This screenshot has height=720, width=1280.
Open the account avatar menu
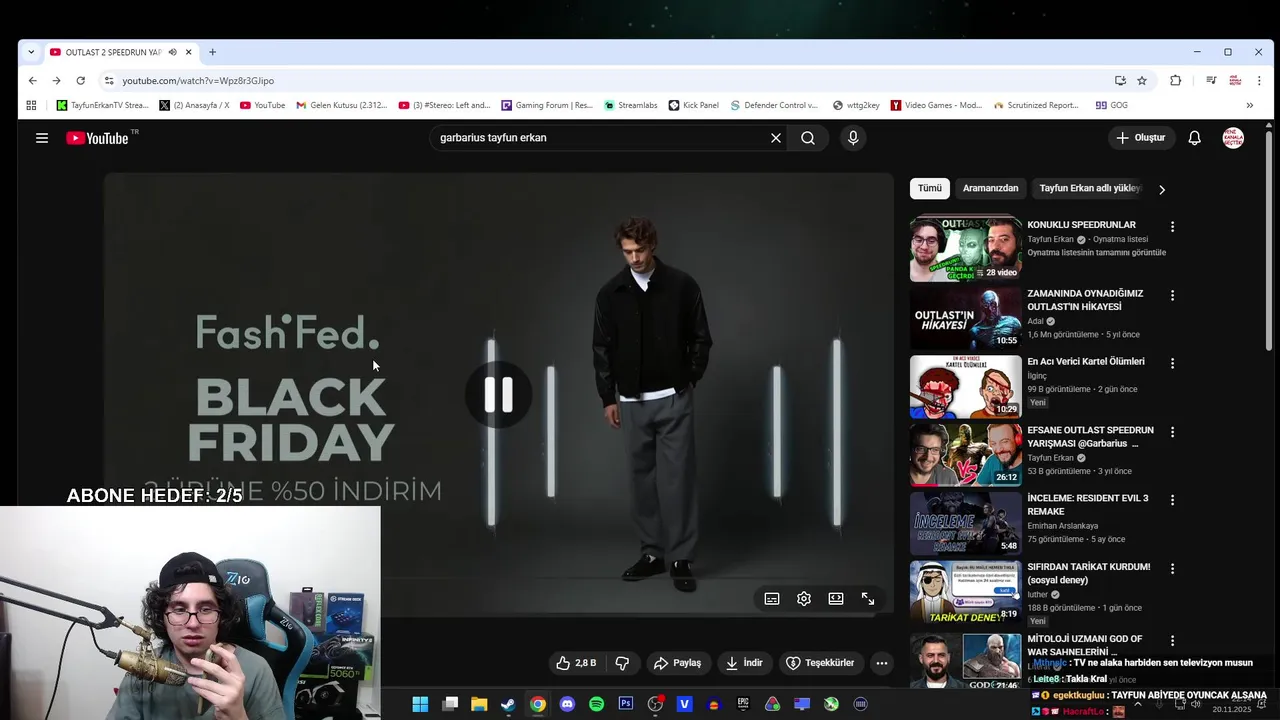point(1233,138)
